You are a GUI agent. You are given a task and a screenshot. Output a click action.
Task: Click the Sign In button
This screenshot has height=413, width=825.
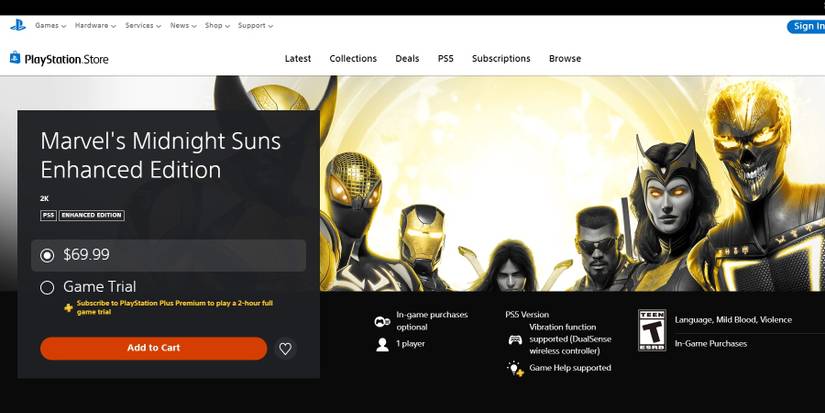coord(807,26)
